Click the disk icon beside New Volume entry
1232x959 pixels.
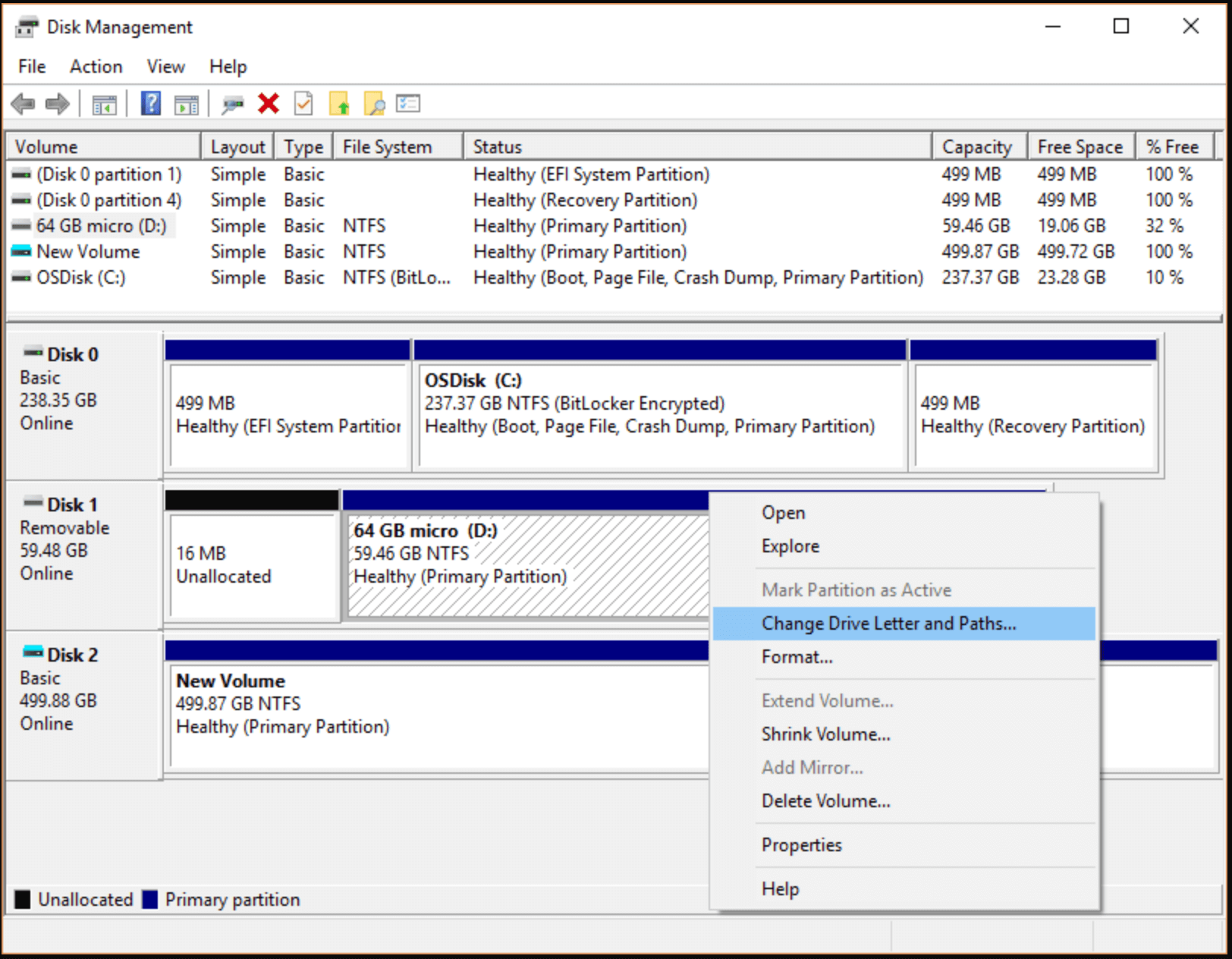(x=21, y=251)
